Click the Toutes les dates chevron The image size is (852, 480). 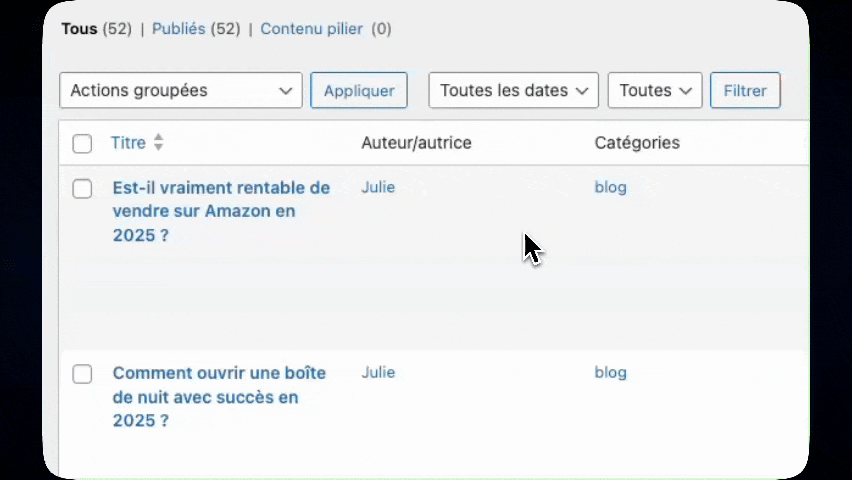coord(582,91)
